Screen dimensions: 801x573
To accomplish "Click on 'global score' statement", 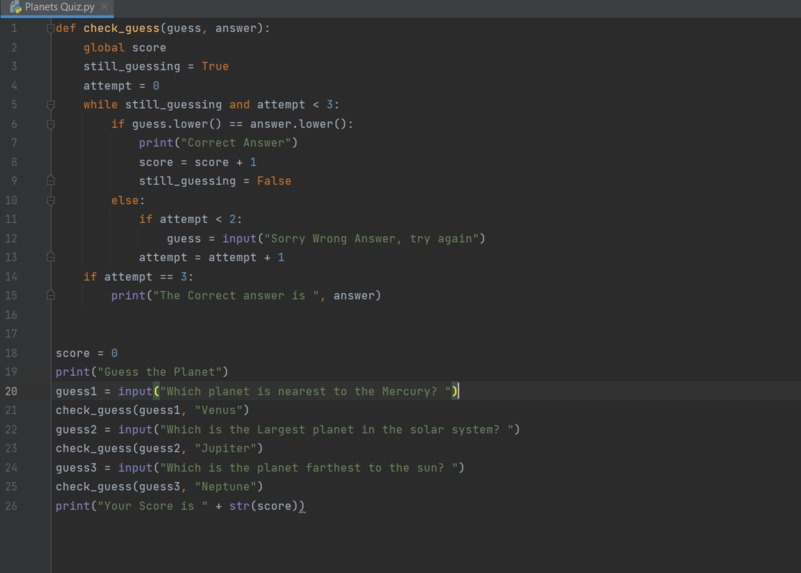I will tap(125, 47).
